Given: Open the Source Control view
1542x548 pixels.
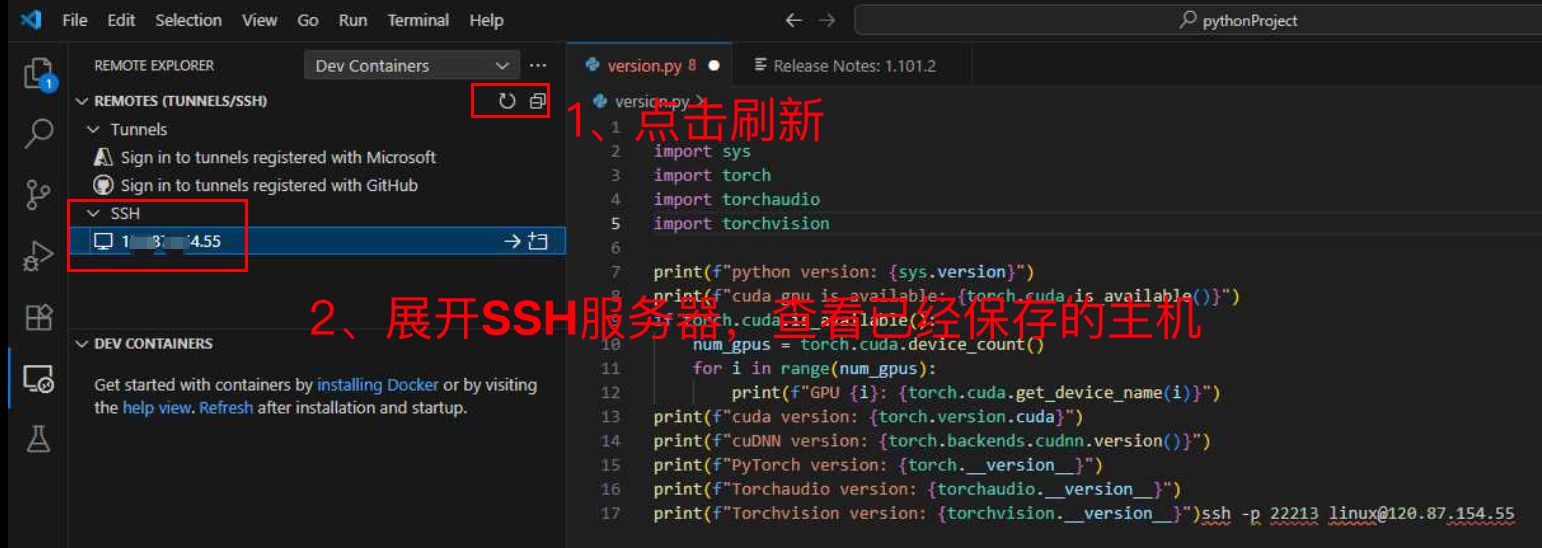Looking at the screenshot, I should tap(38, 195).
